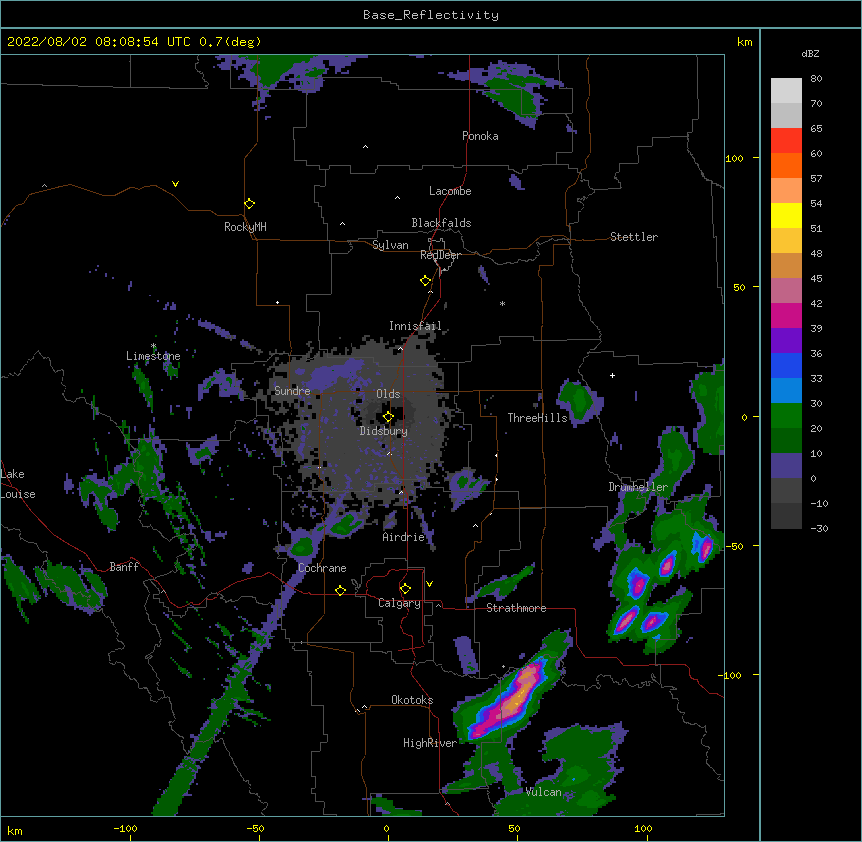Select the purple swatch in dBZ legend
The width and height of the screenshot is (862, 842).
pyautogui.click(x=786, y=341)
